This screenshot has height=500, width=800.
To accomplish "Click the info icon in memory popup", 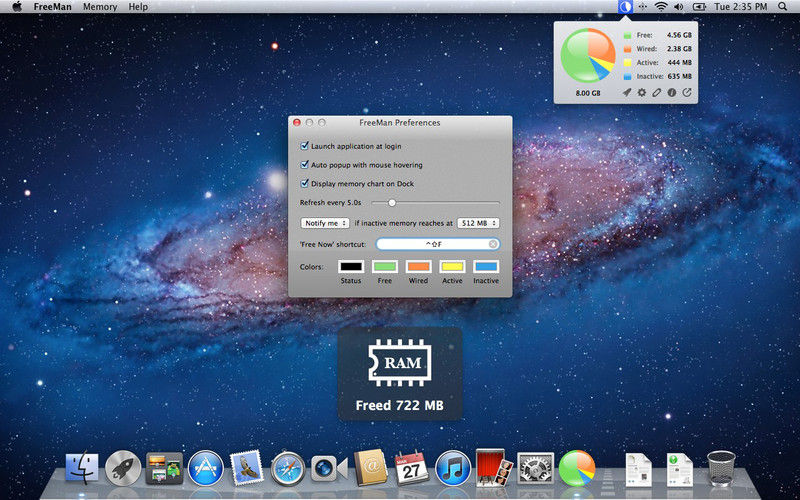I will [671, 92].
